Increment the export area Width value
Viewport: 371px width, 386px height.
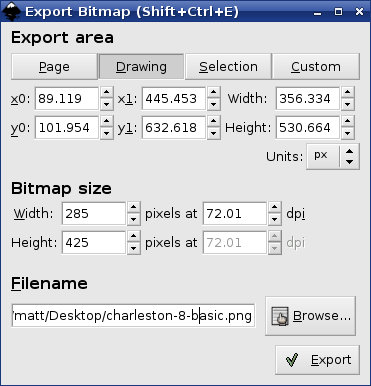348,92
